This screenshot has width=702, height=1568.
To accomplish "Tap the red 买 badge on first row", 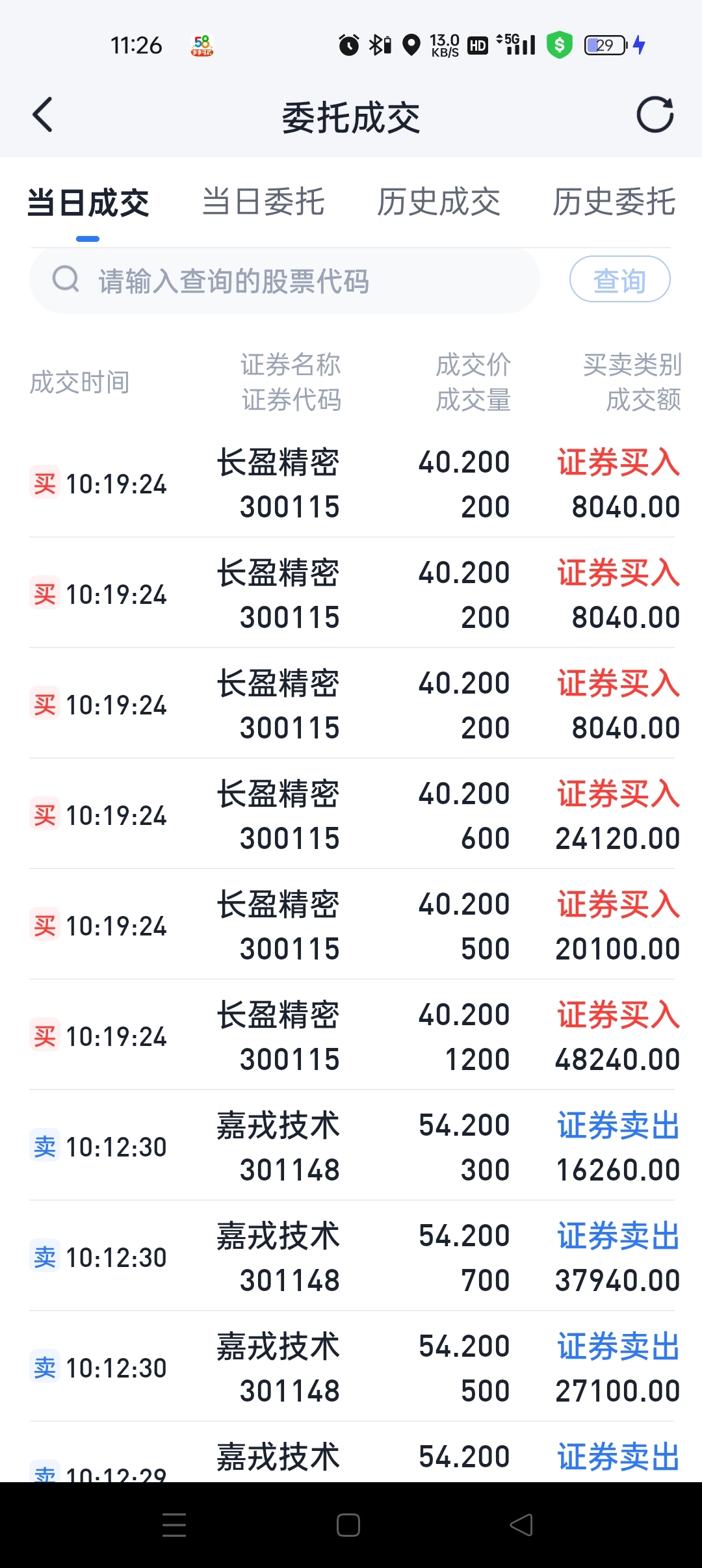I will pos(45,484).
